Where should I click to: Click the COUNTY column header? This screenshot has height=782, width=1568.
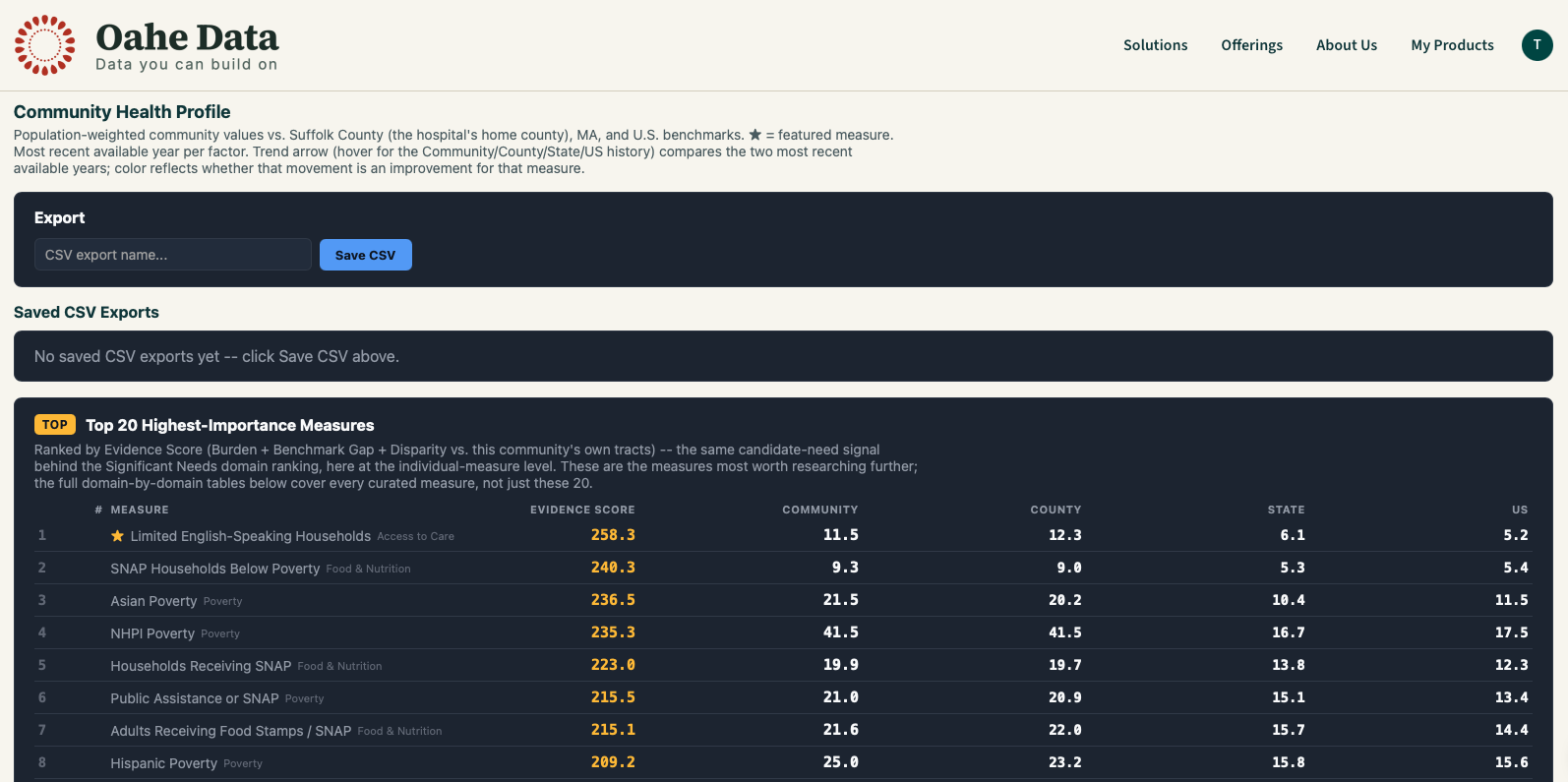pos(1055,510)
